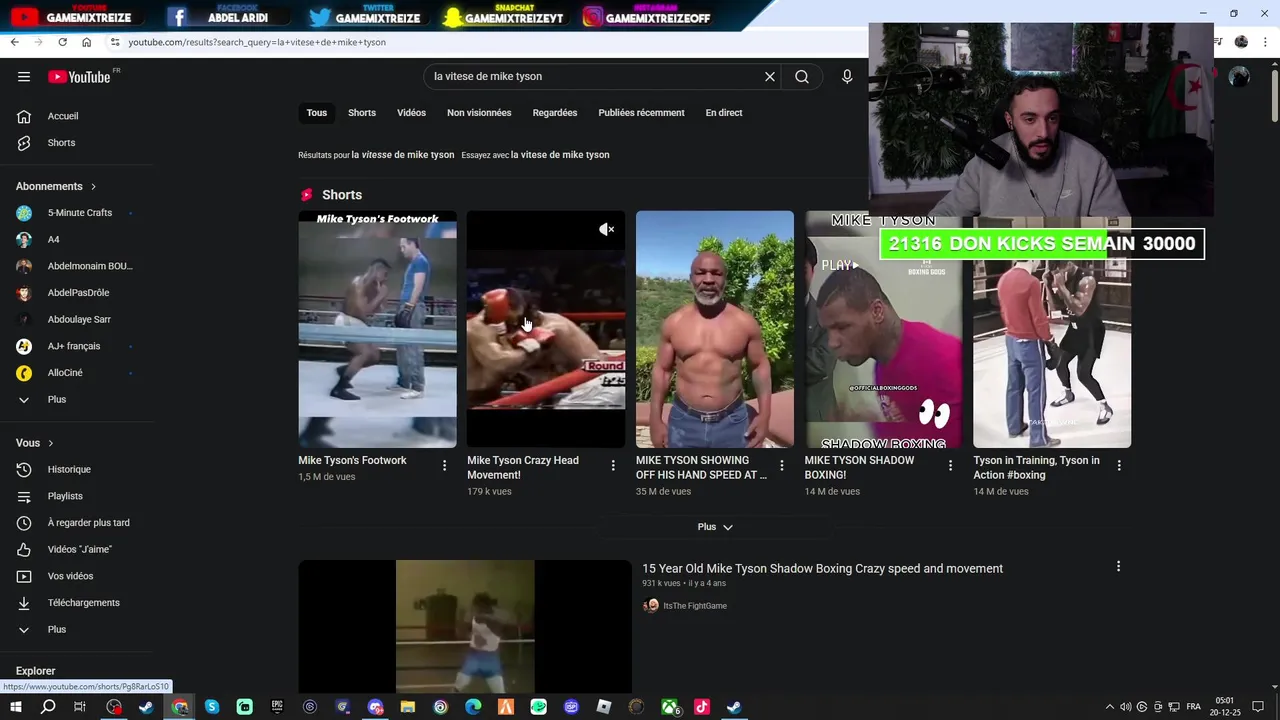1280x720 pixels.
Task: Open the hand speed short thumbnail
Action: [x=715, y=329]
